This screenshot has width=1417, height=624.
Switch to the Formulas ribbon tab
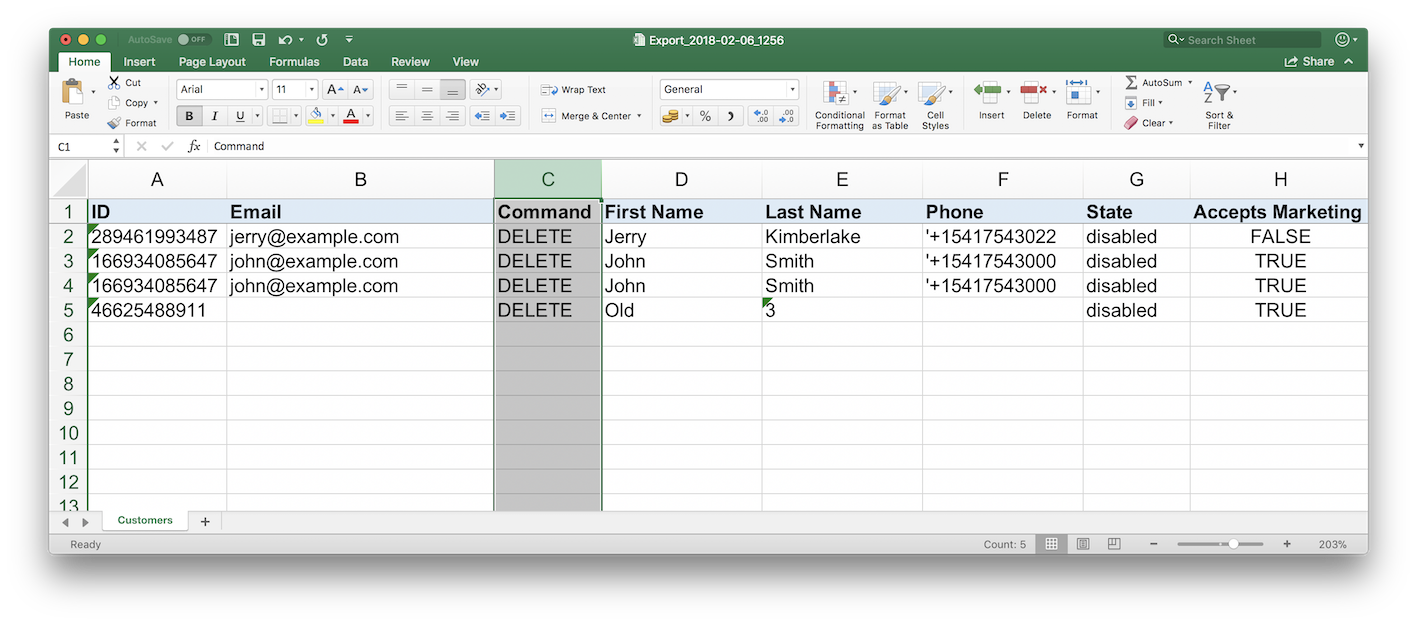click(294, 62)
